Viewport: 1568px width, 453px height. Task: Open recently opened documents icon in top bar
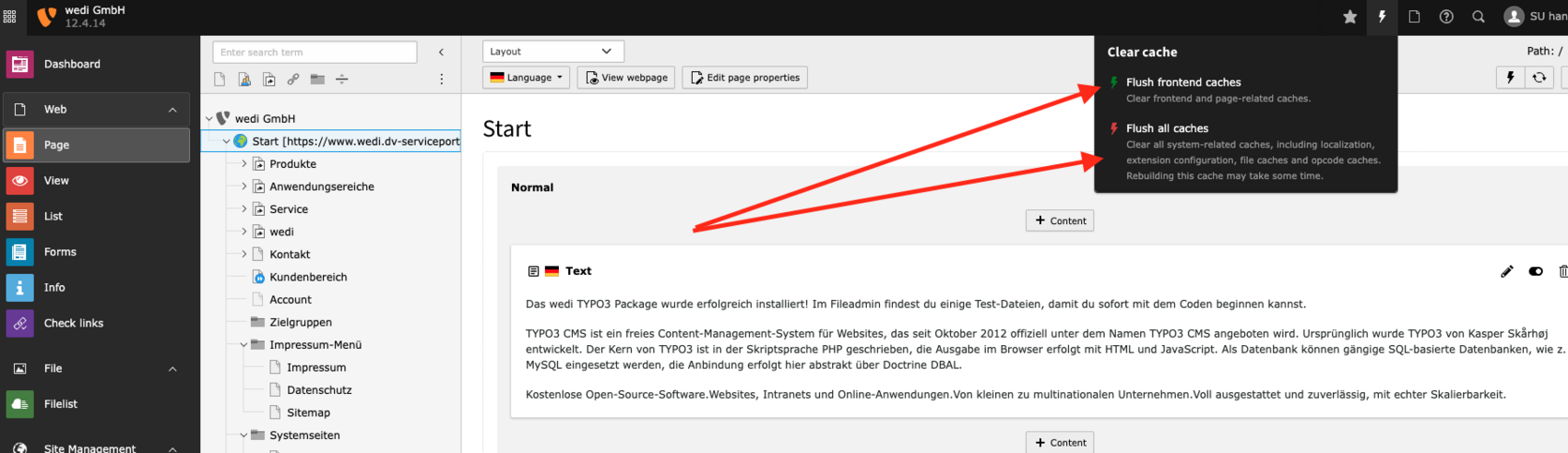pos(1414,17)
